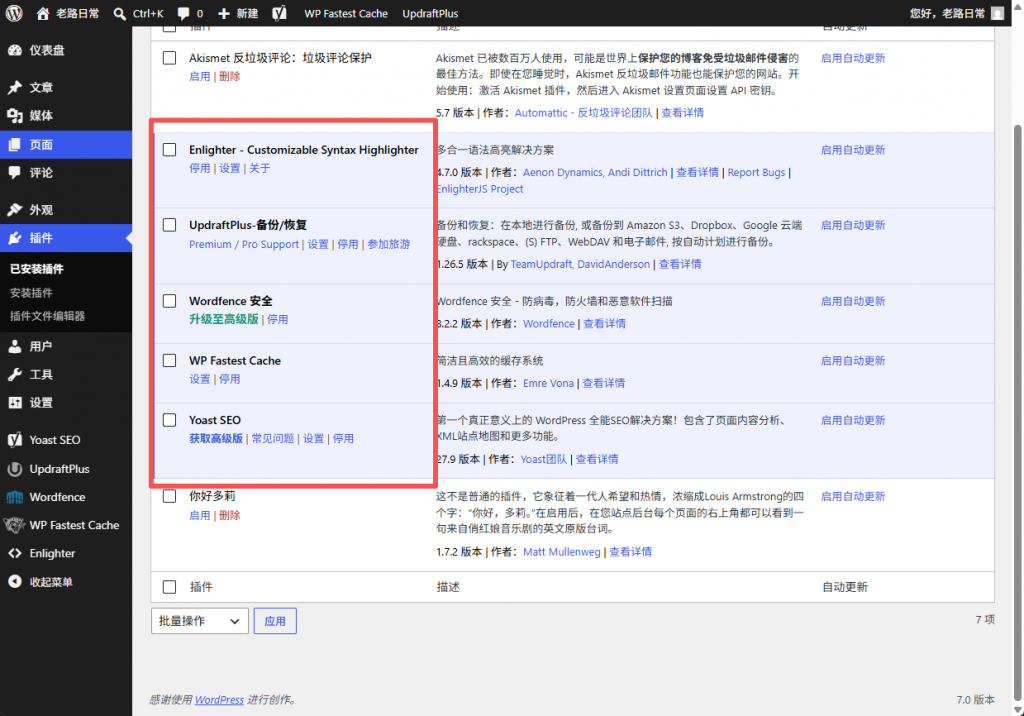
Task: Click the 7 项 item count text
Action: (985, 619)
